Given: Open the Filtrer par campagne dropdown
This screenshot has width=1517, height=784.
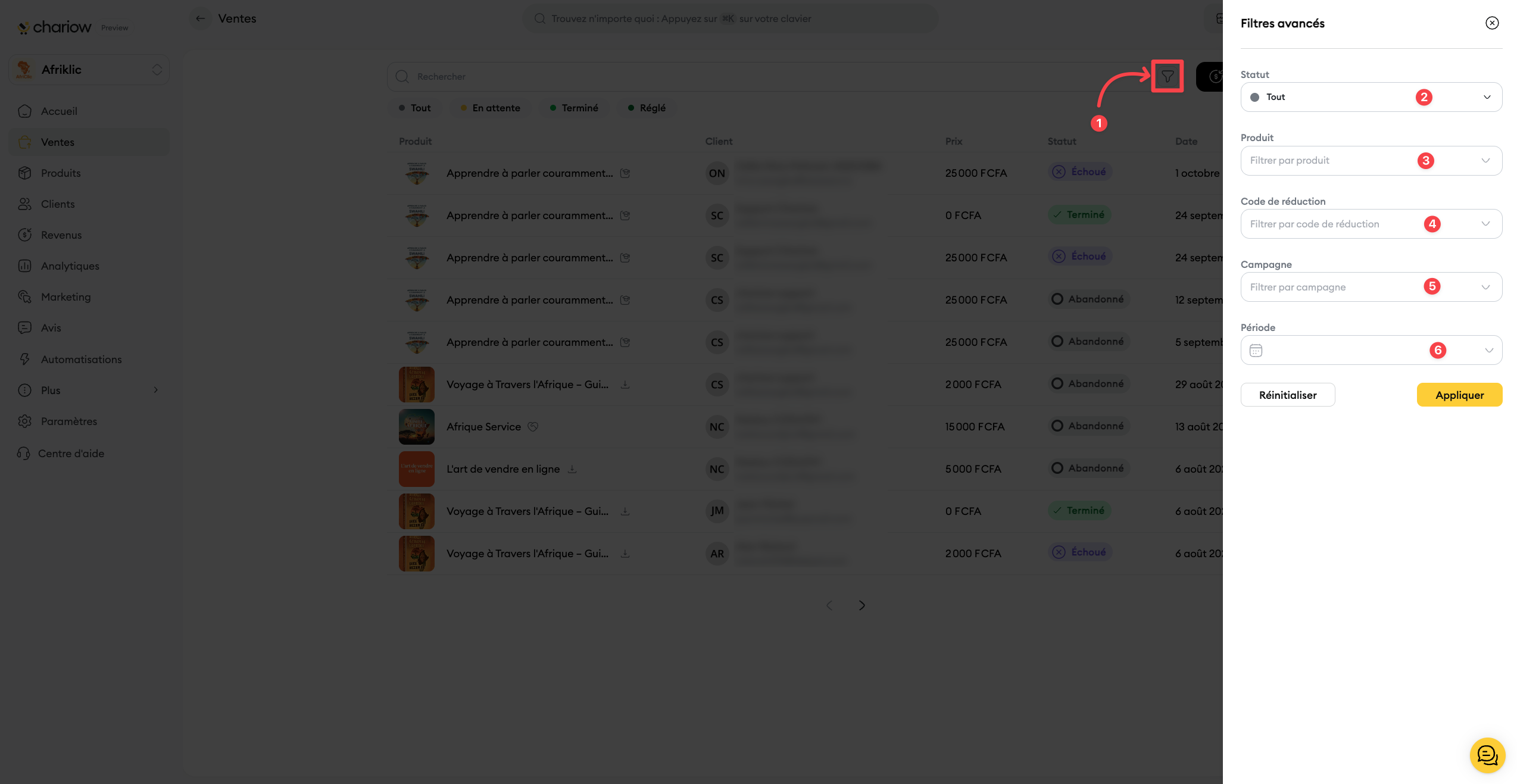Looking at the screenshot, I should (1371, 287).
